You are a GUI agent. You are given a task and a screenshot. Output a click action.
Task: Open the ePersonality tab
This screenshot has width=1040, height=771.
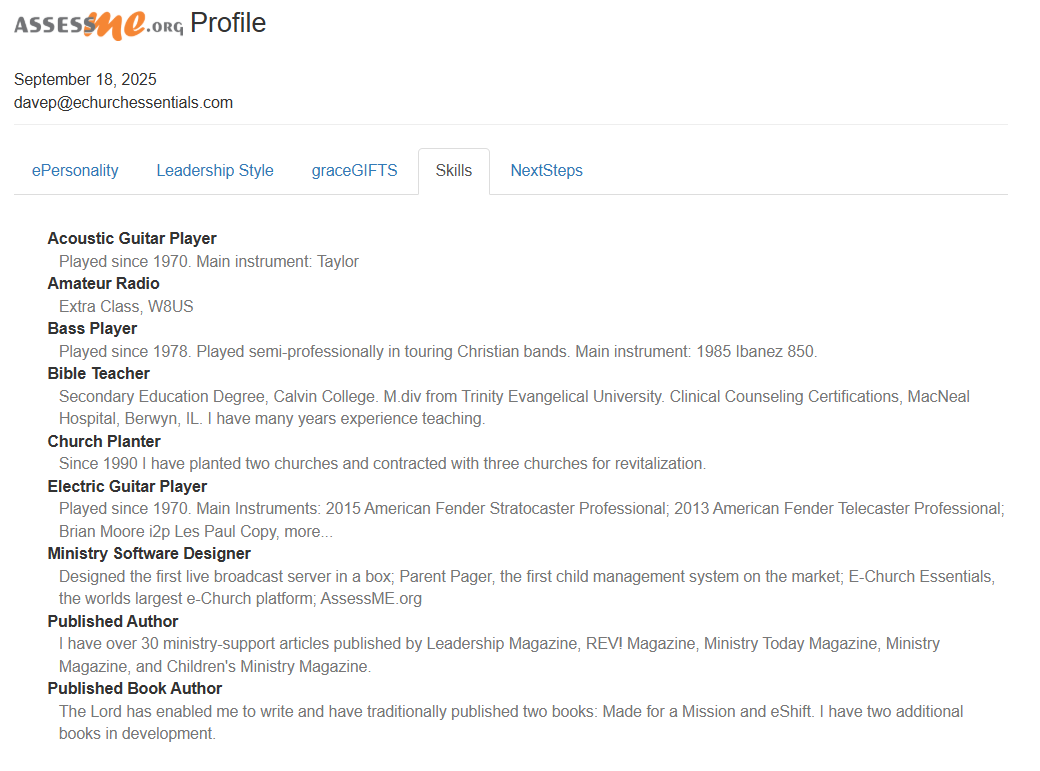coord(75,171)
